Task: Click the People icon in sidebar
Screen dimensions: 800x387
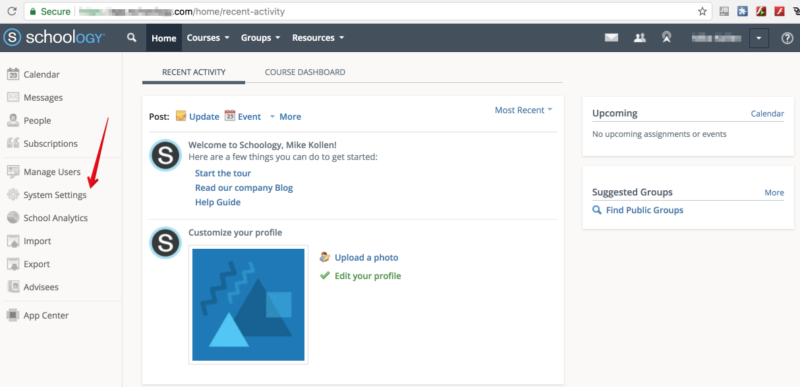Action: coord(13,120)
